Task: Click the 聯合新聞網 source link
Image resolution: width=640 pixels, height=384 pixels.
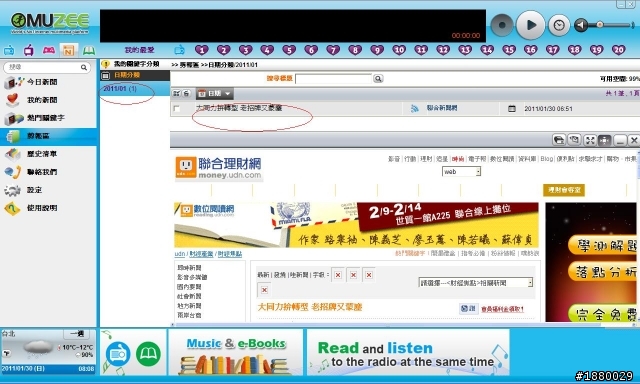Action: click(x=442, y=108)
